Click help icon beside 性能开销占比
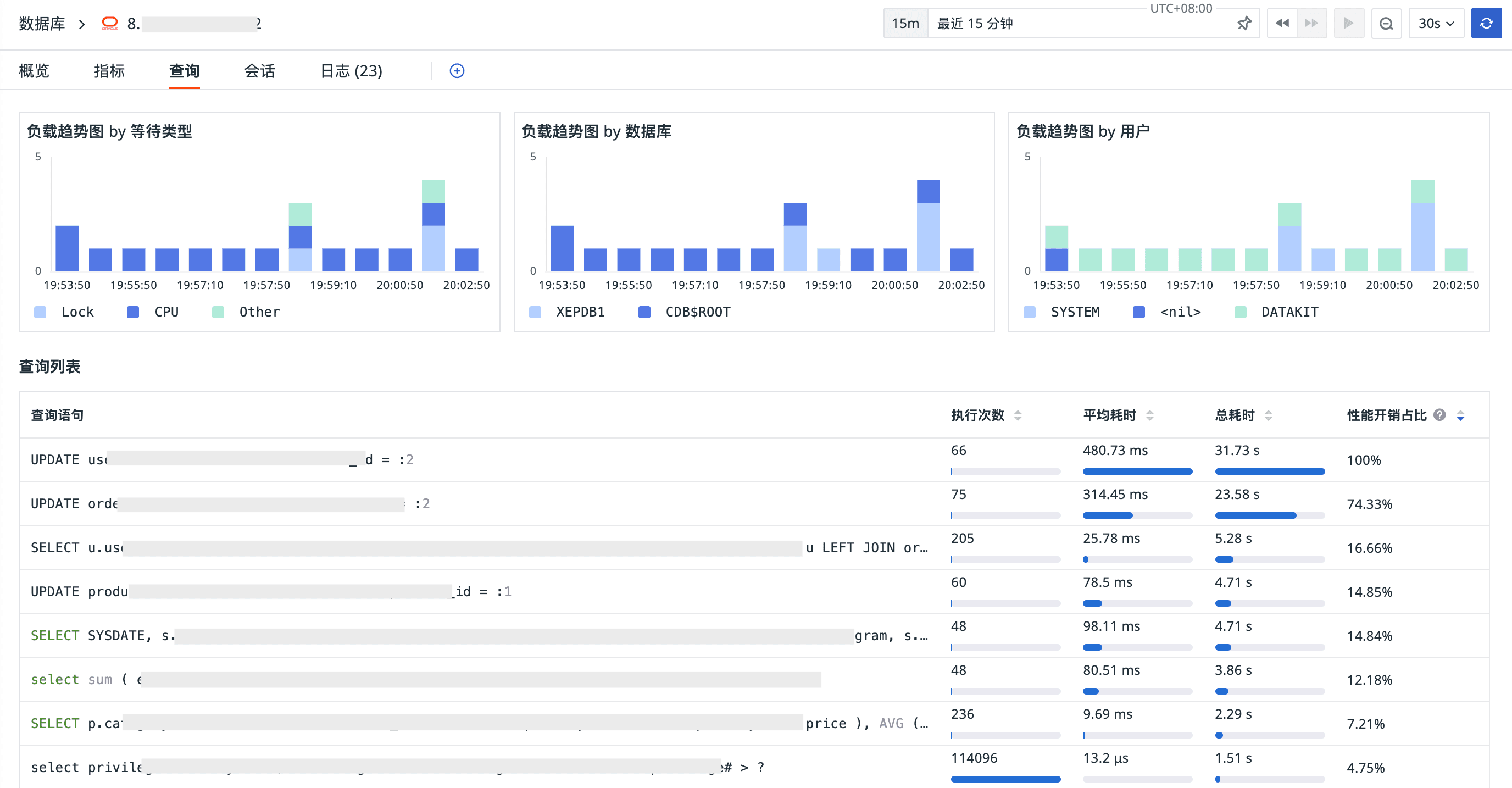1512x788 pixels. [1439, 415]
